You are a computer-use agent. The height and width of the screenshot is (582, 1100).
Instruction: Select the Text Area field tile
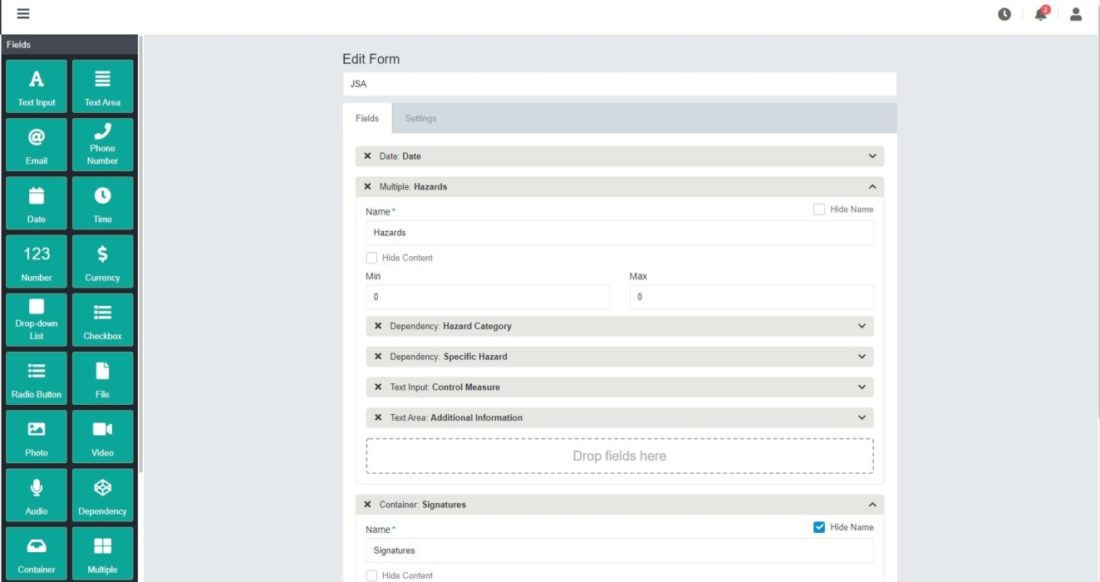pyautogui.click(x=102, y=86)
